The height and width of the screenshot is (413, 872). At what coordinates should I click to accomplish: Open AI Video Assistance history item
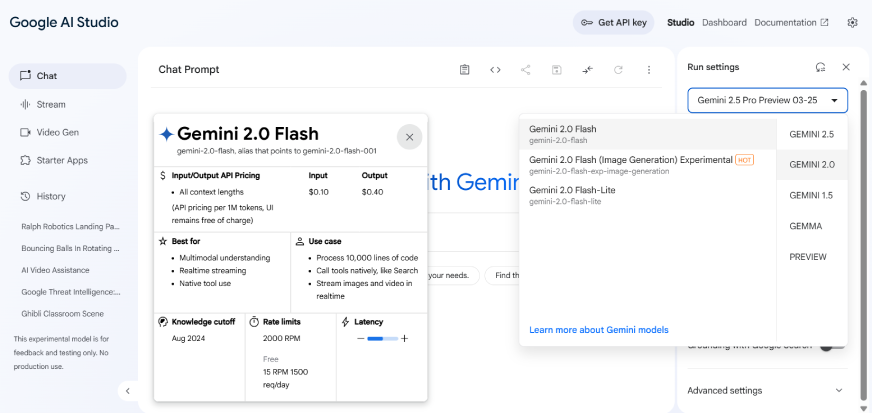(x=55, y=270)
